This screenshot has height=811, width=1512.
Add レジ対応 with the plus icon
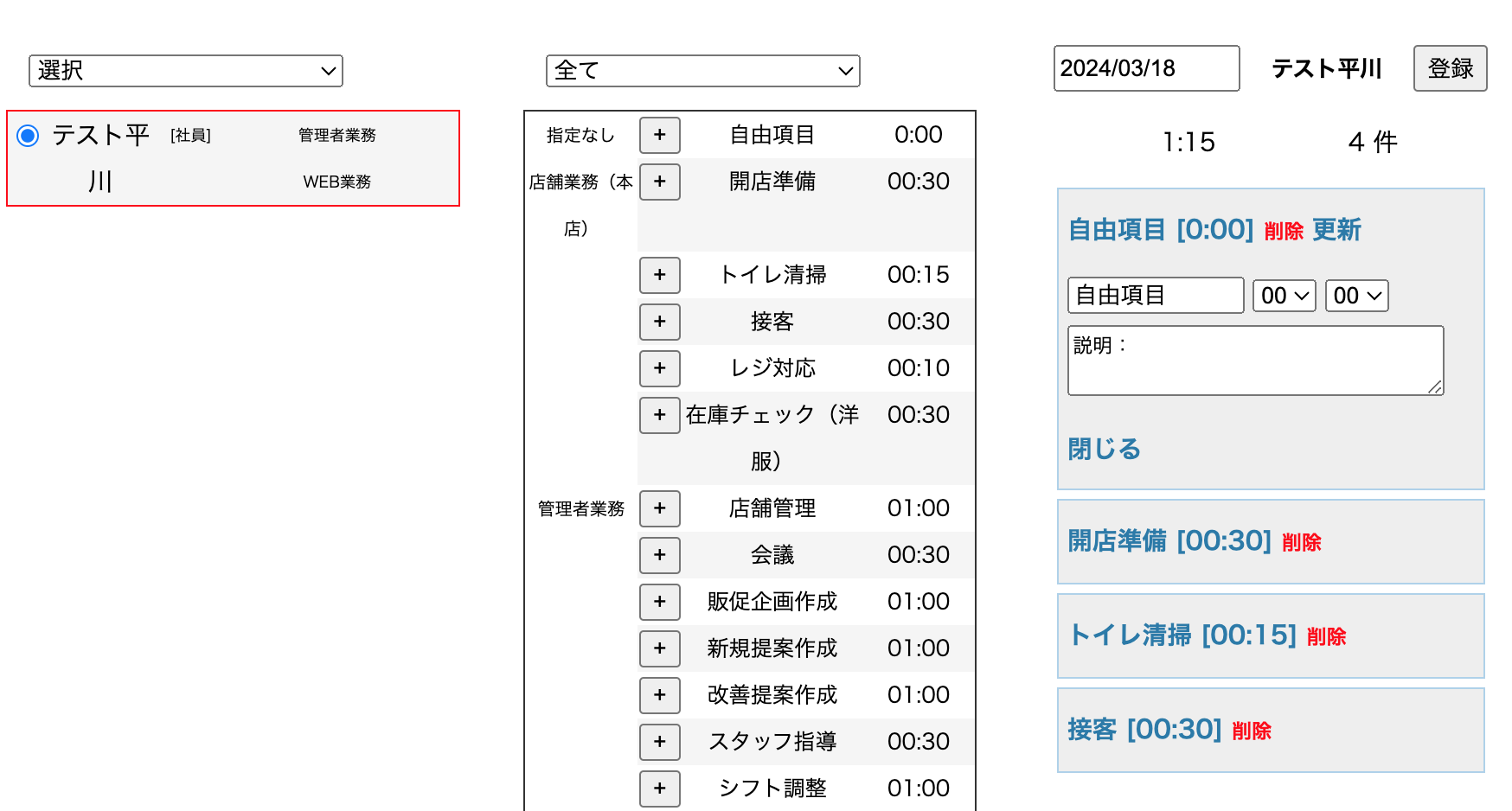(660, 368)
